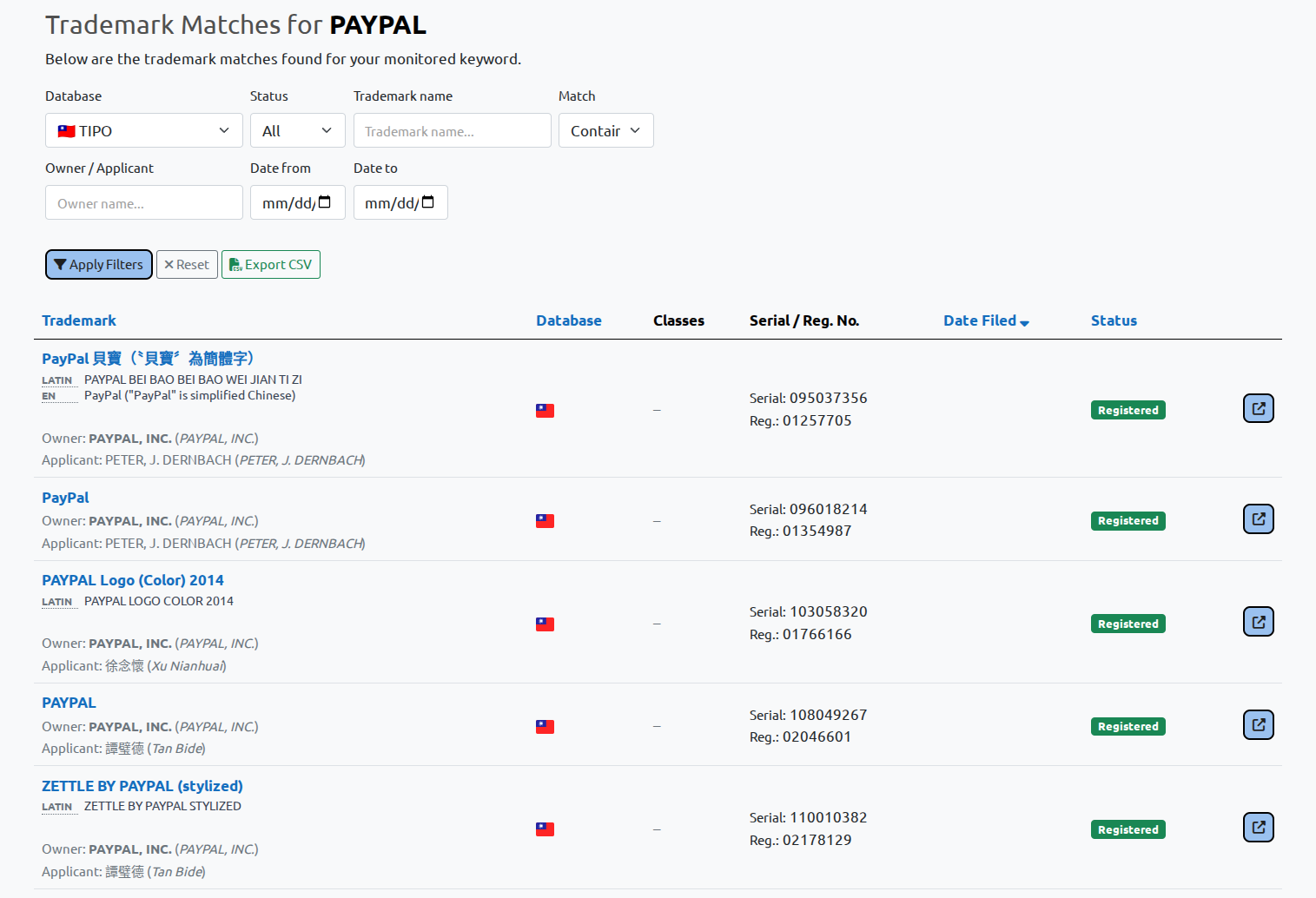This screenshot has width=1316, height=898.
Task: Click the Date Filed sort arrow
Action: (x=1024, y=323)
